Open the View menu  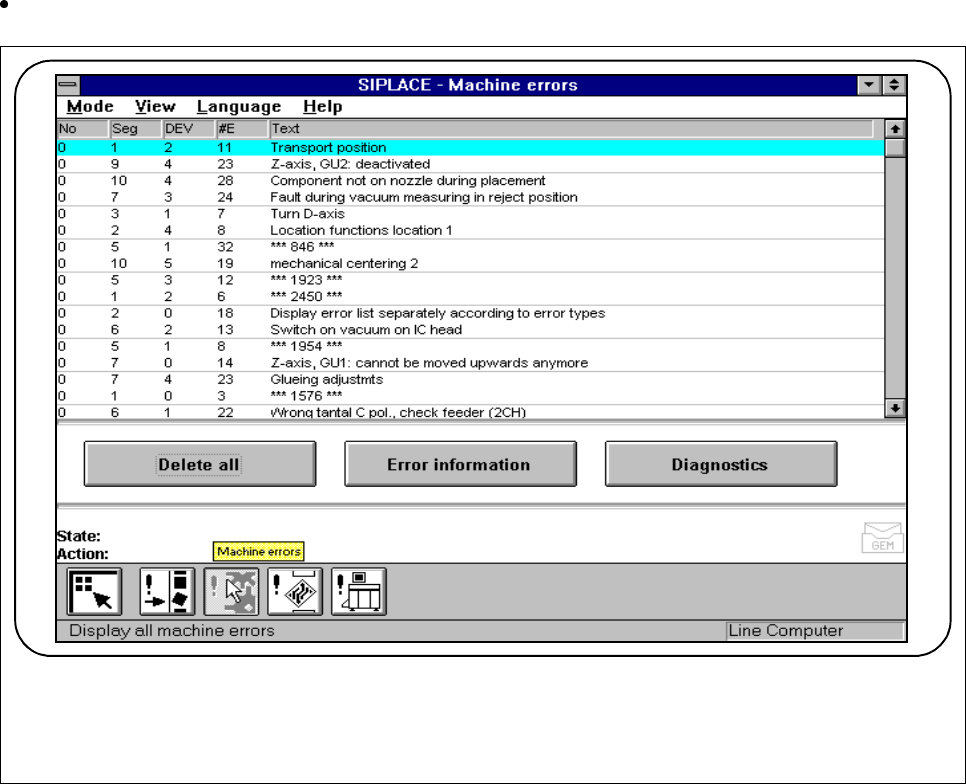point(155,107)
